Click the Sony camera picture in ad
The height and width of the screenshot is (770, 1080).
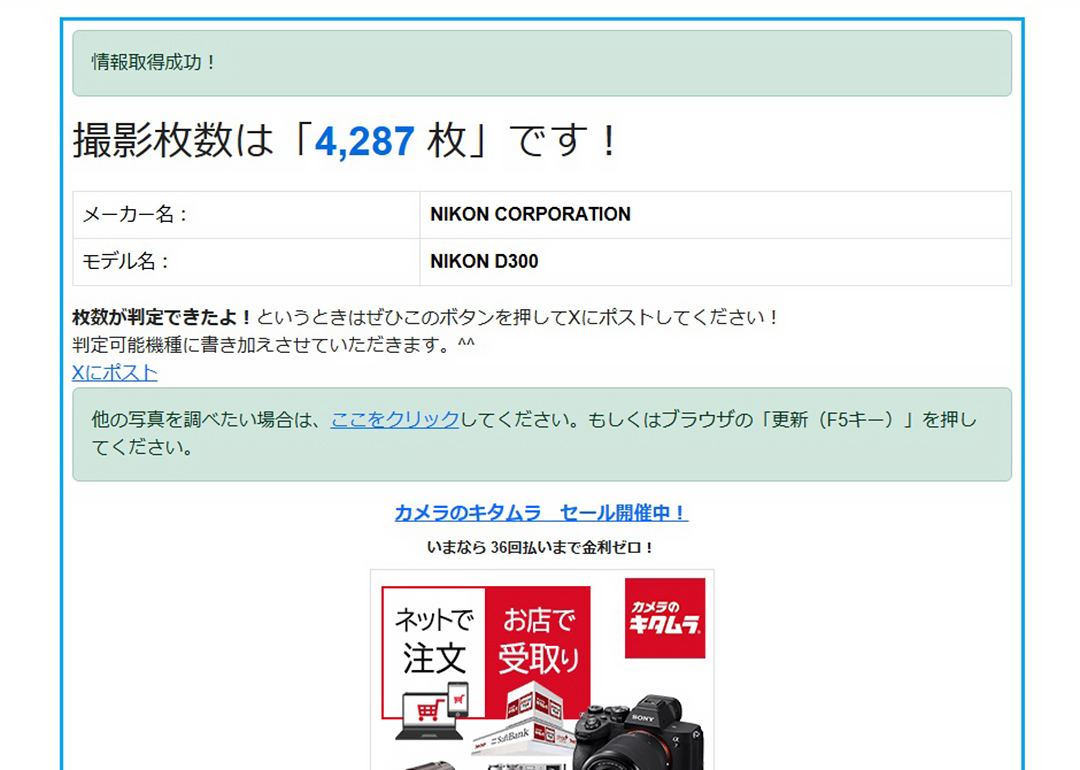coord(641,733)
